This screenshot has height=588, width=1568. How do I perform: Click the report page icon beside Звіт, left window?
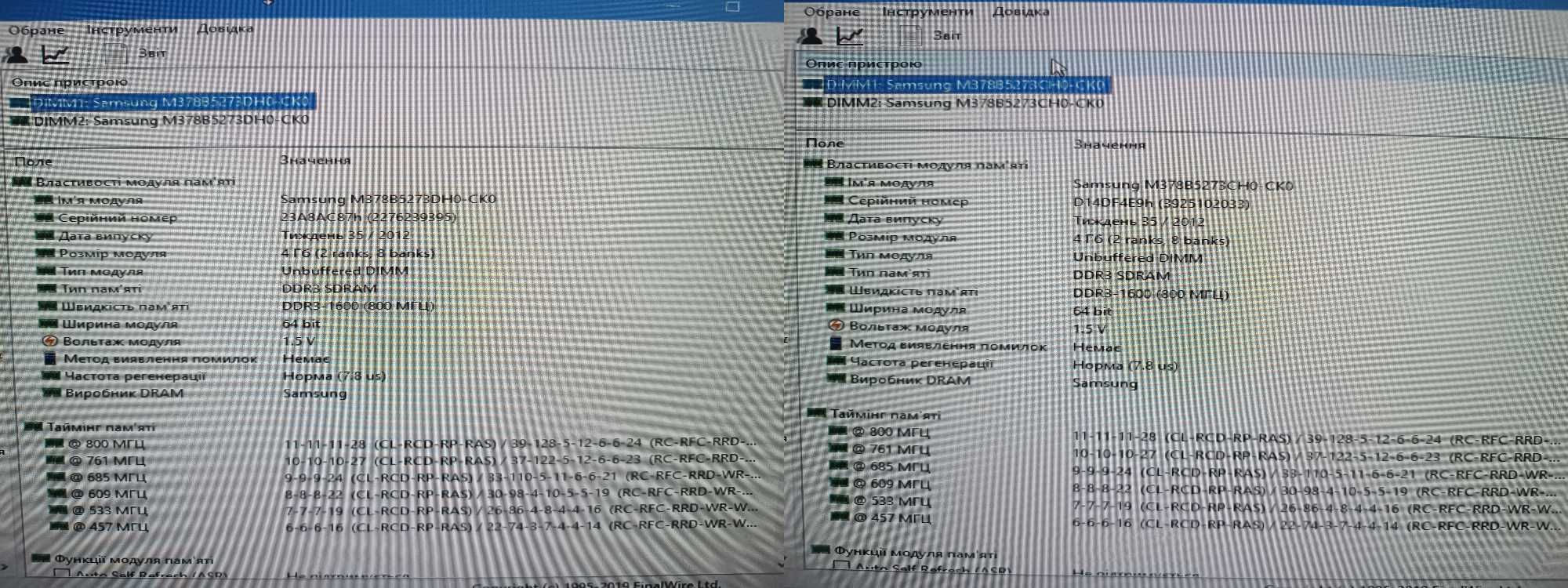[116, 53]
